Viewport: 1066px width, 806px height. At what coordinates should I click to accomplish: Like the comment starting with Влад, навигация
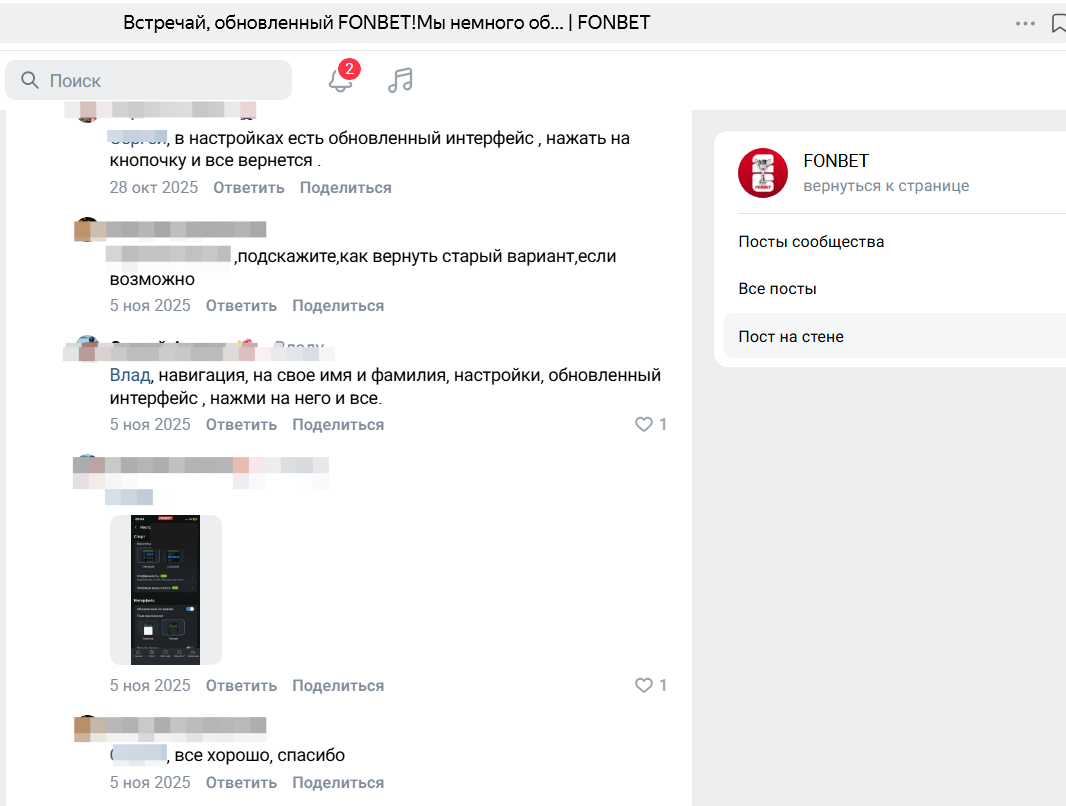tap(643, 424)
